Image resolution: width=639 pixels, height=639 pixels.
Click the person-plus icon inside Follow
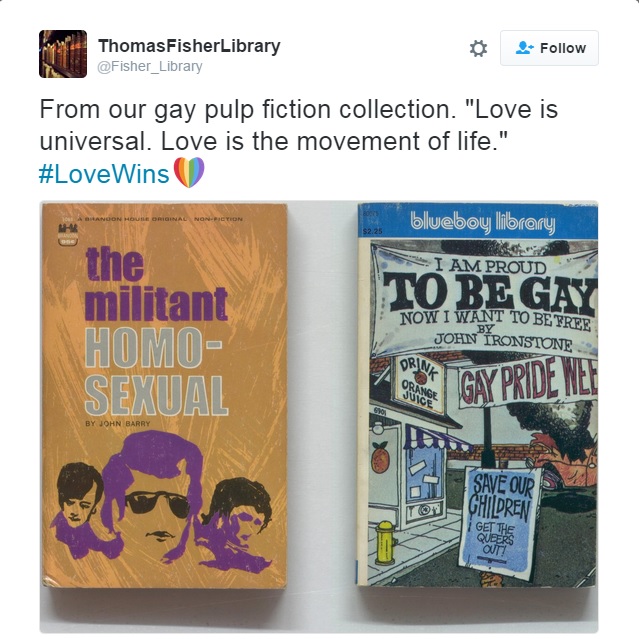524,48
